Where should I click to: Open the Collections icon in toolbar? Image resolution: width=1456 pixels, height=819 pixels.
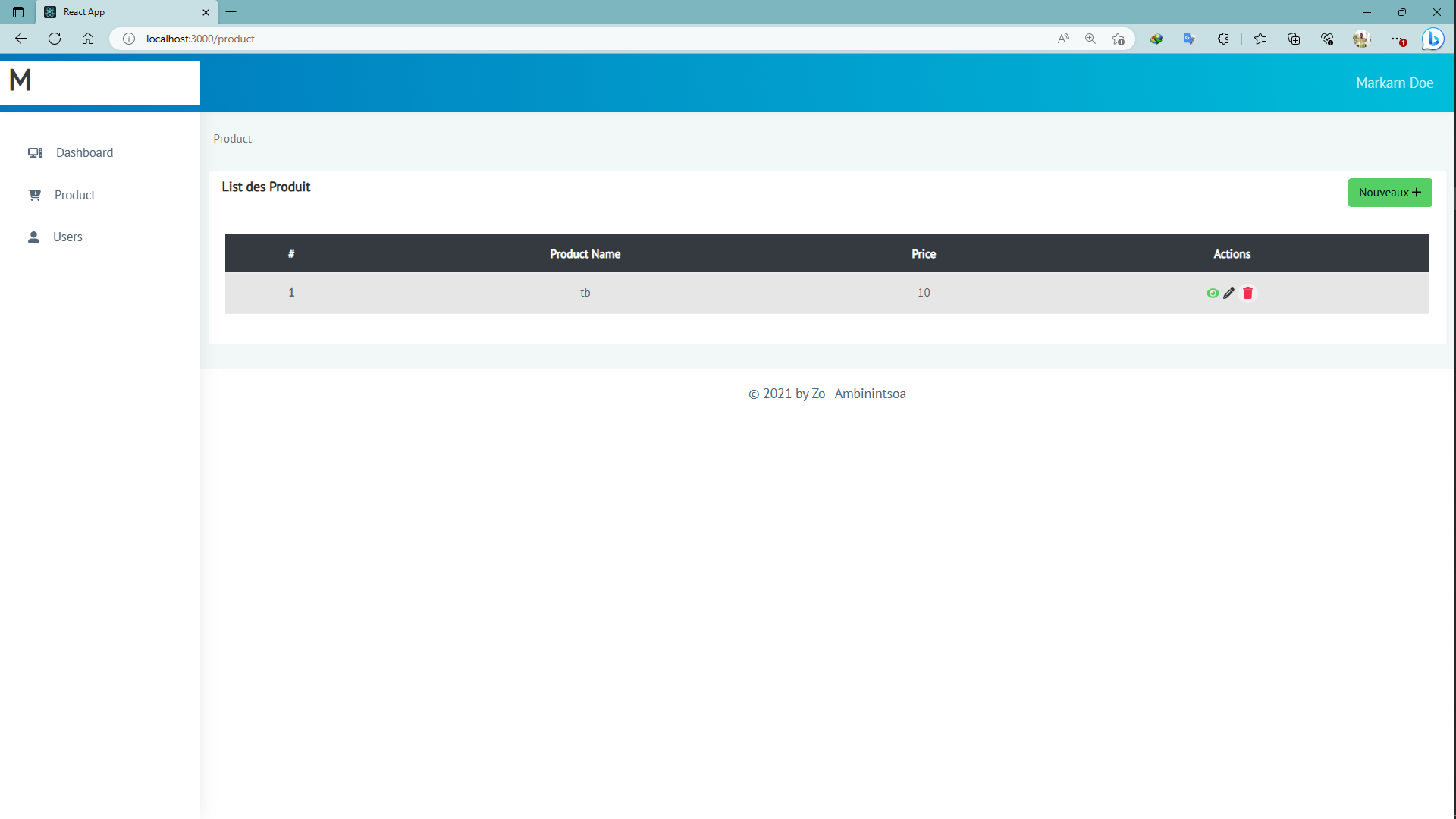point(1294,39)
